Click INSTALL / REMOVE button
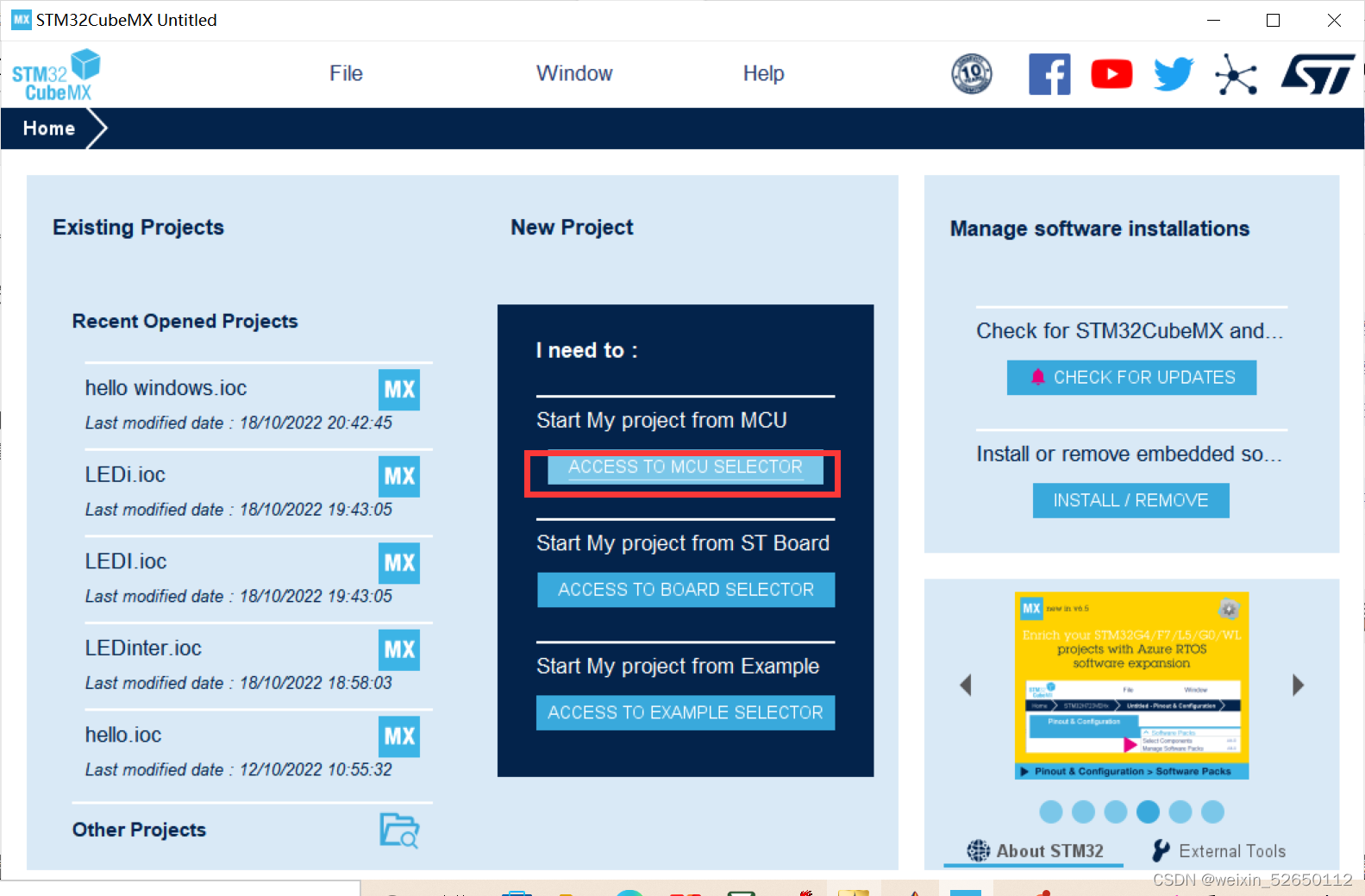The width and height of the screenshot is (1365, 896). point(1131,501)
